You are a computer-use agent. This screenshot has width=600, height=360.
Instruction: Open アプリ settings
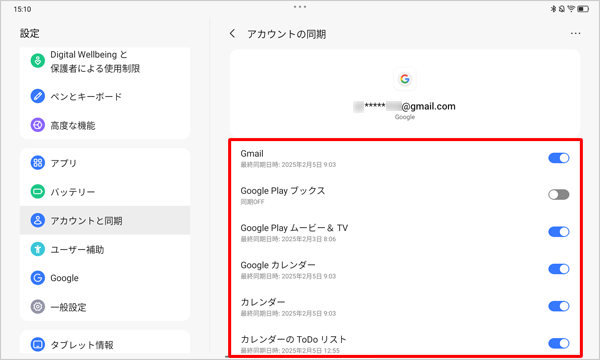click(x=105, y=163)
